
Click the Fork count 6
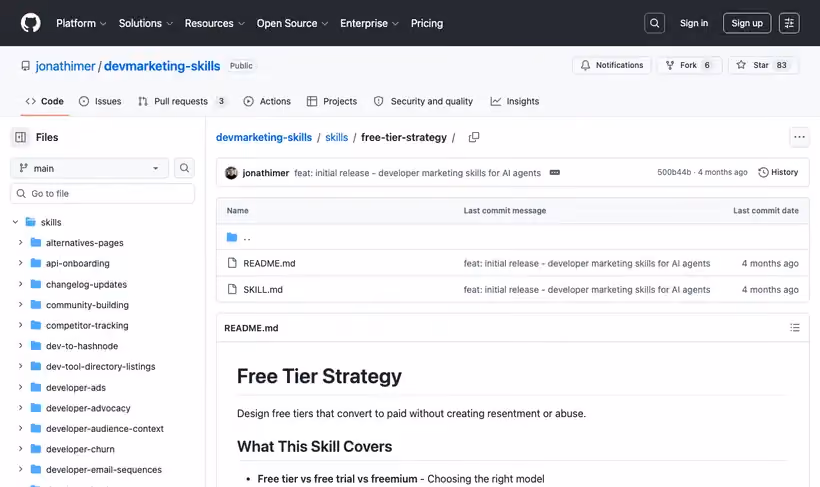pos(707,65)
